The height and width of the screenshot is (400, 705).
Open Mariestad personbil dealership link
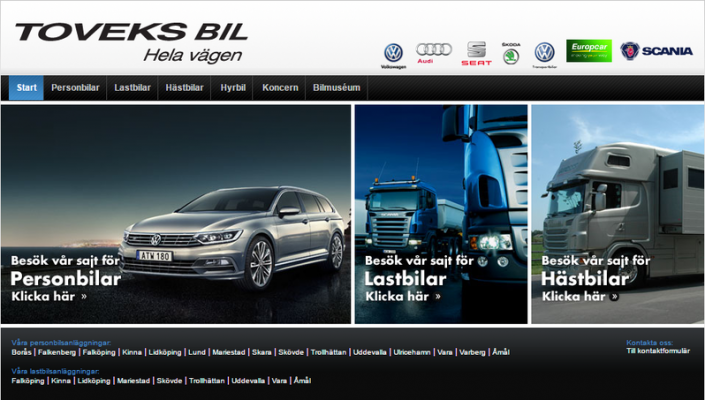(229, 352)
